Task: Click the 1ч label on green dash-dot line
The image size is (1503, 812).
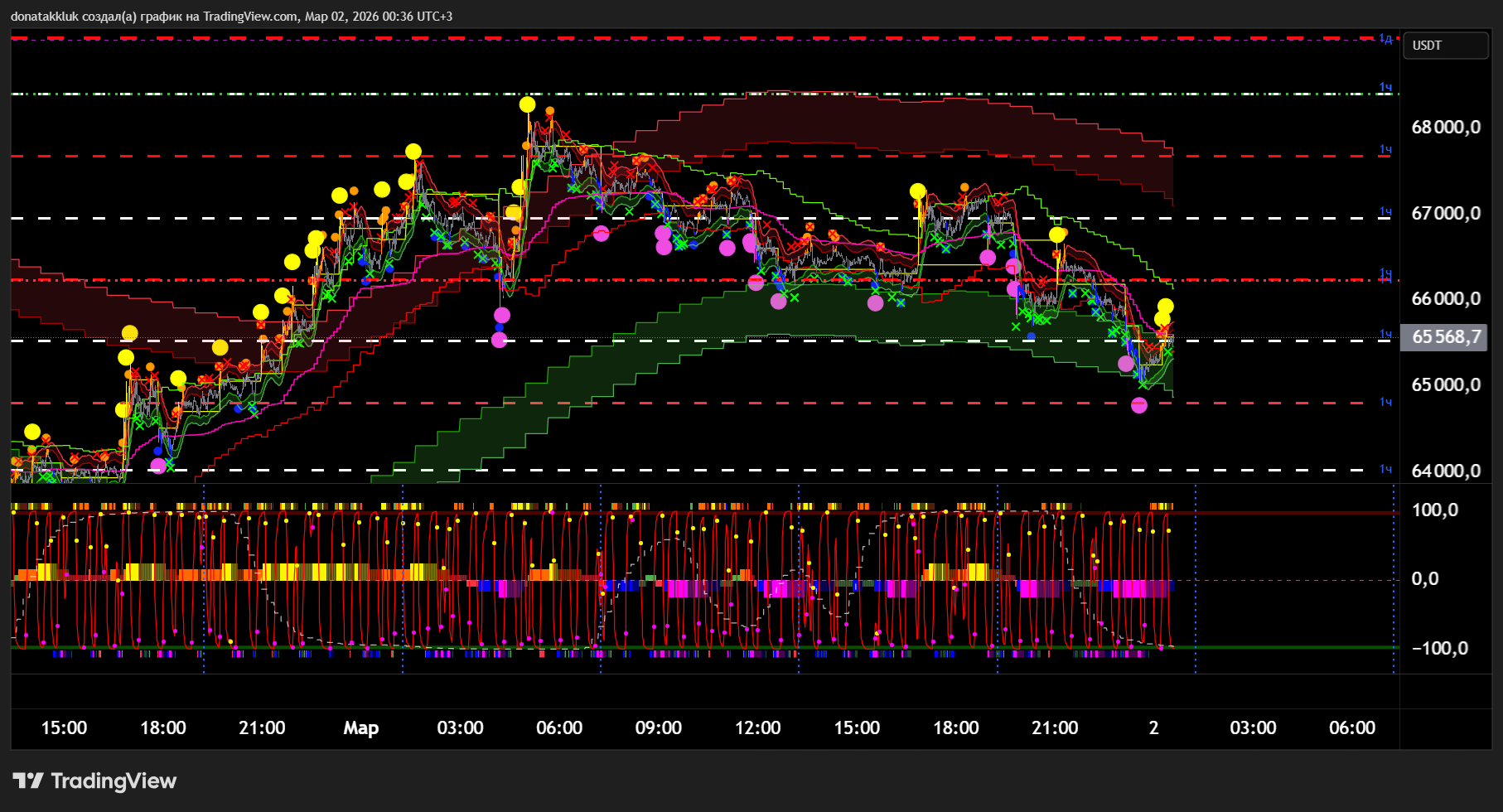Action: pyautogui.click(x=1385, y=88)
